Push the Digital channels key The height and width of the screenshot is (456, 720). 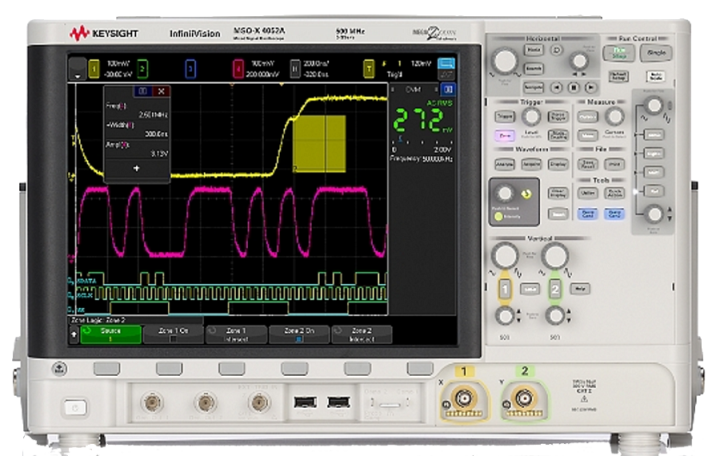[654, 153]
